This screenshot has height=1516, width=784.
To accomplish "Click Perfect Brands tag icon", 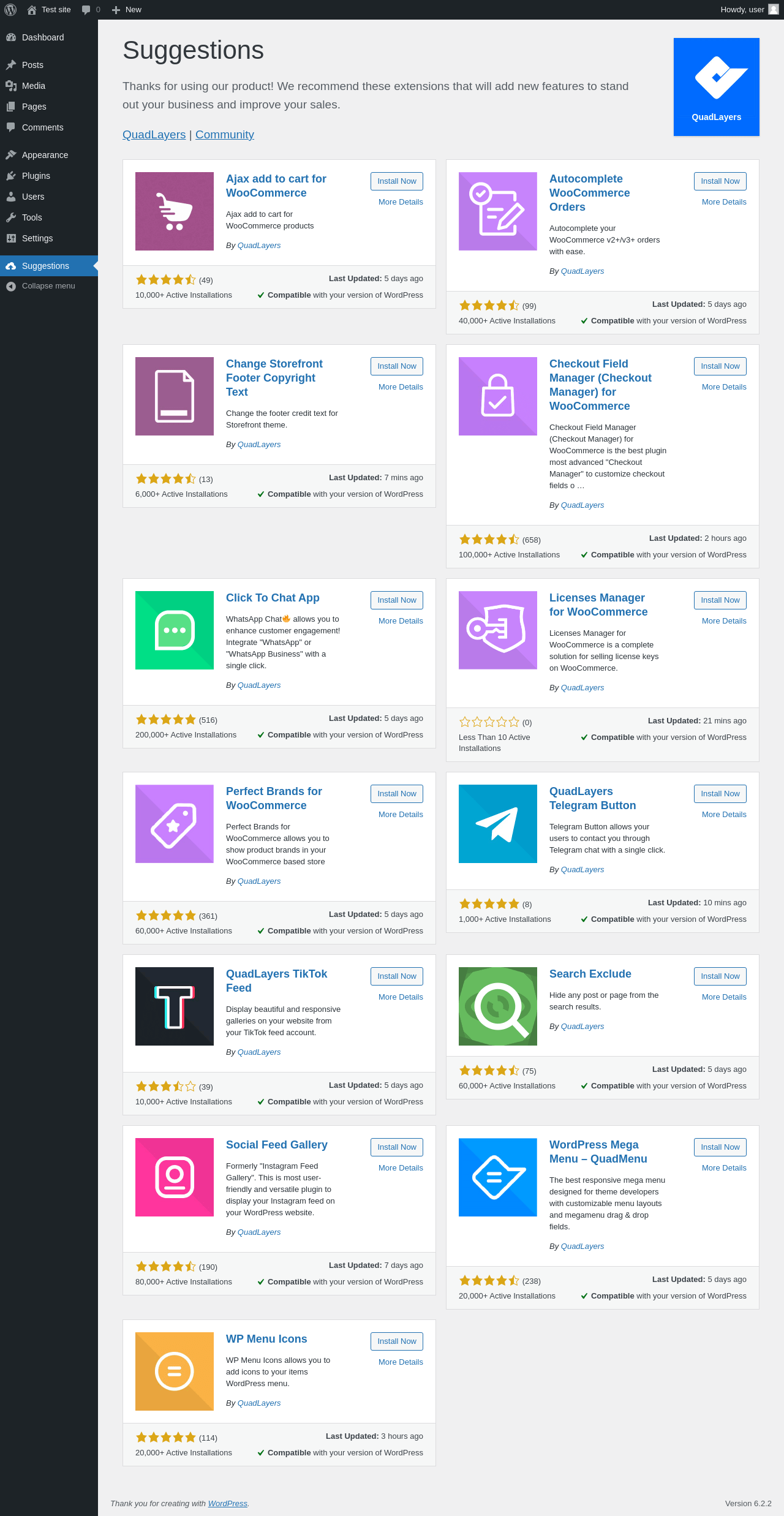I will [175, 824].
